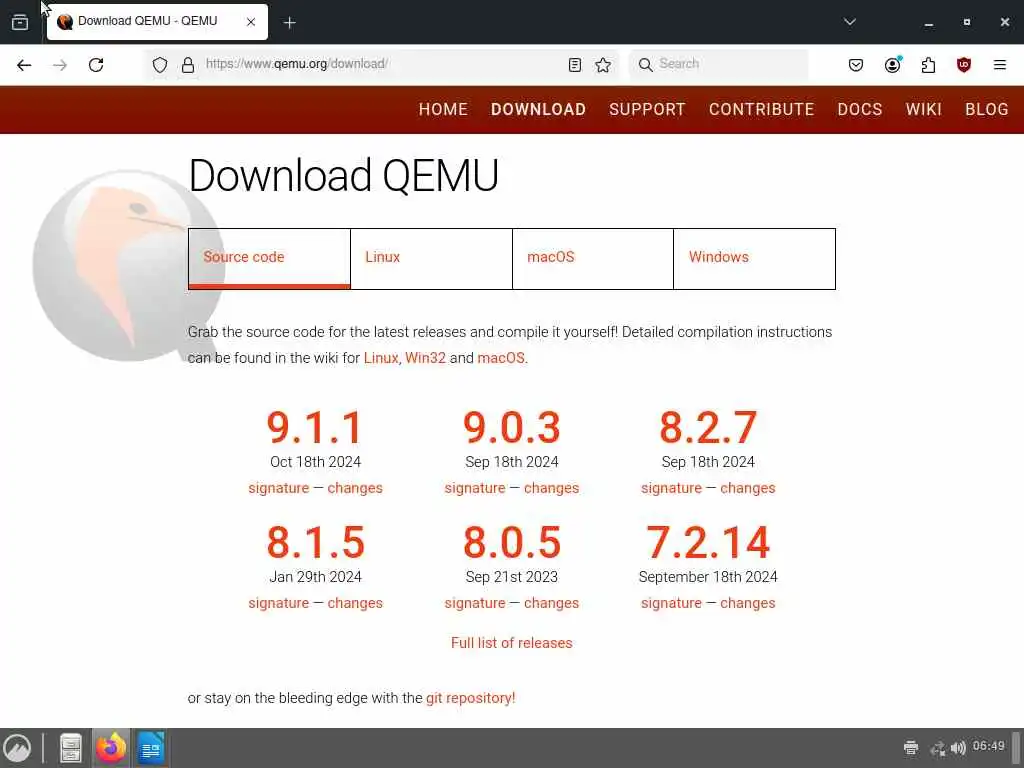Click the printer tray icon

[x=910, y=747]
